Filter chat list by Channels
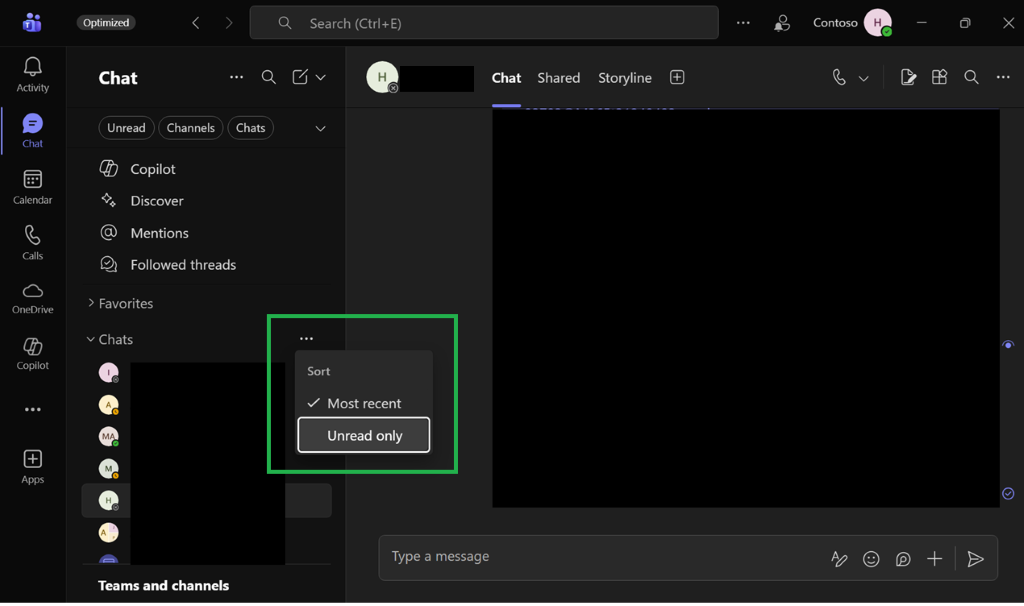Viewport: 1024px width, 606px height. click(191, 128)
